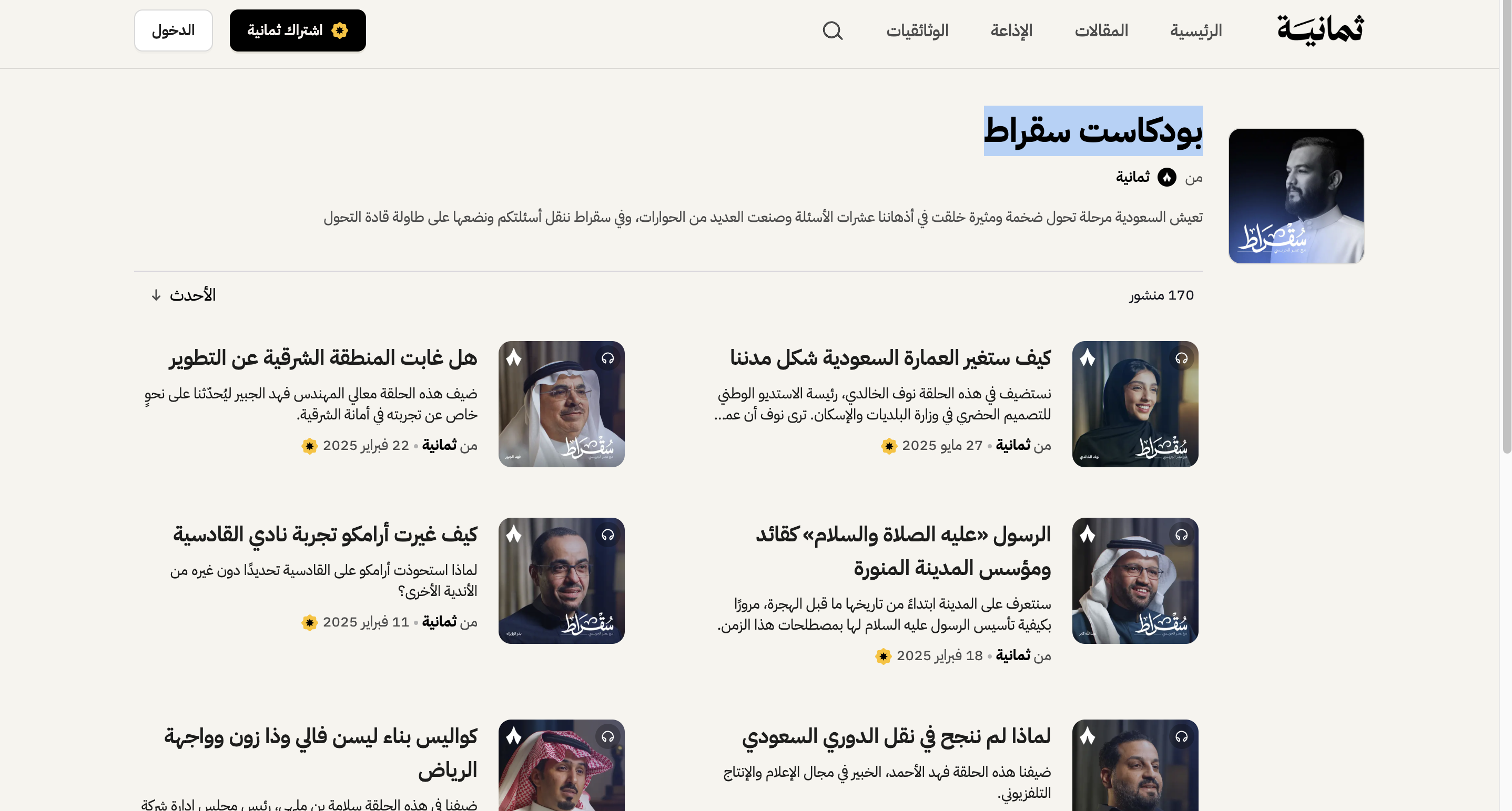
Task: Open episode كيف غيرت أرامكو تجربة نادي القادسية
Action: click(x=325, y=535)
